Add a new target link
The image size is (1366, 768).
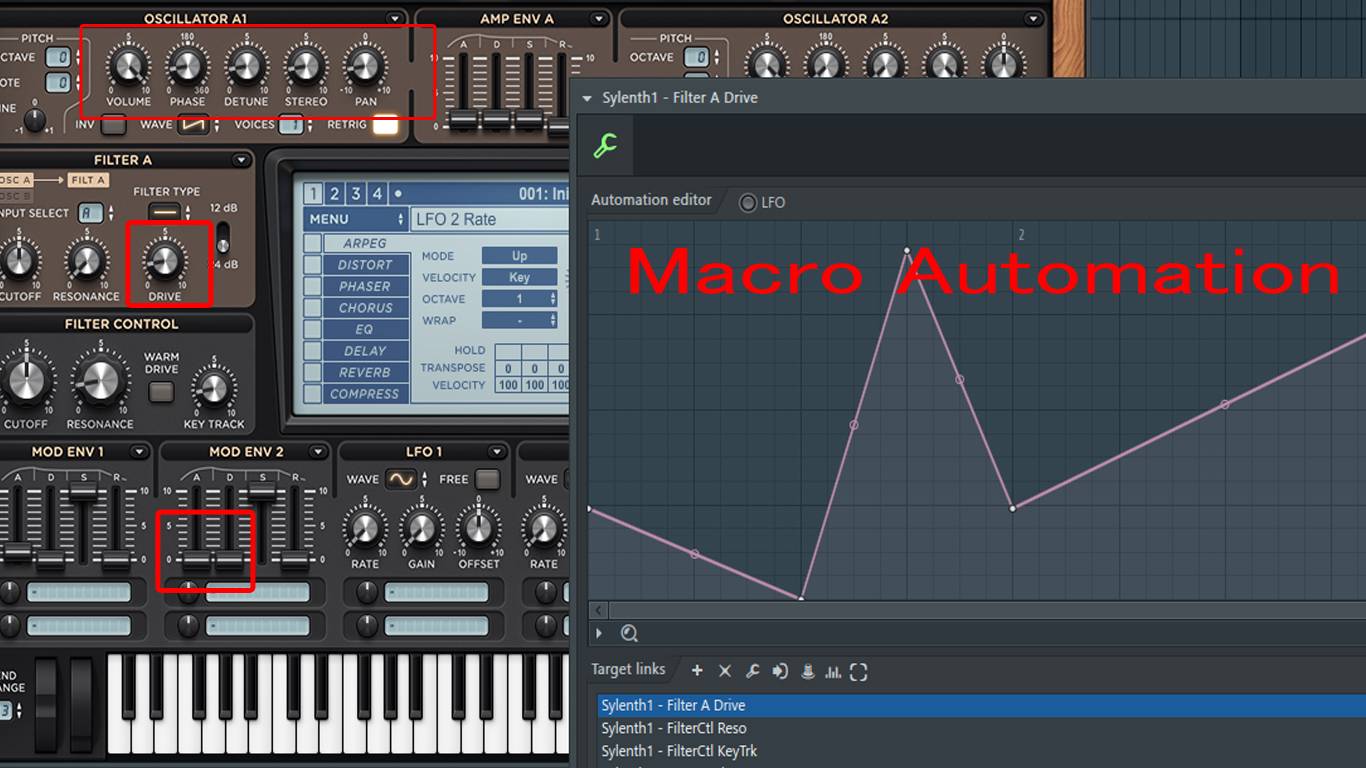tap(697, 671)
